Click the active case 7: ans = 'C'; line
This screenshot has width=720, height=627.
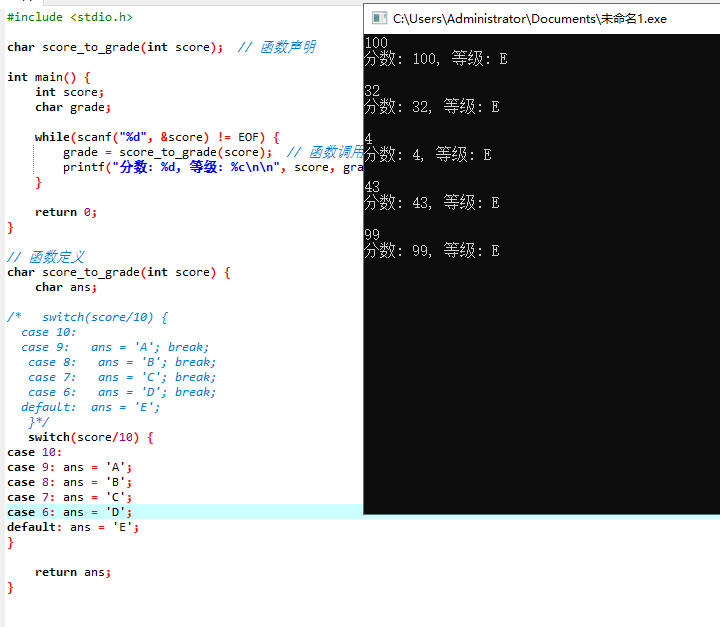pos(69,497)
